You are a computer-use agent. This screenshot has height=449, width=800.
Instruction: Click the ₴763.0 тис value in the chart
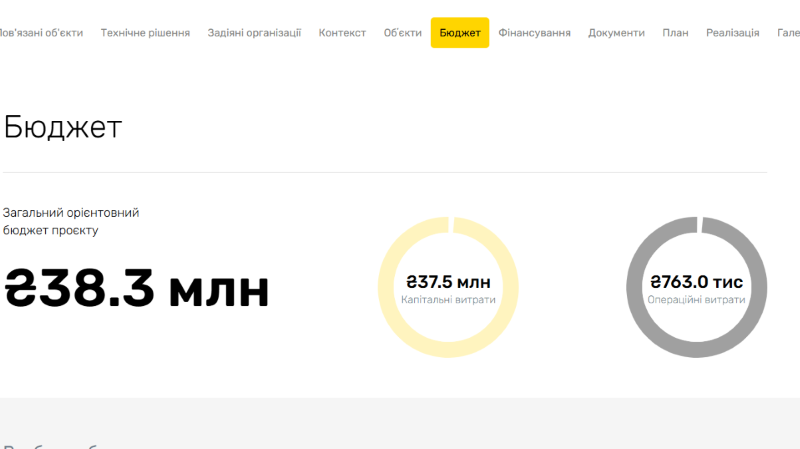pyautogui.click(x=697, y=282)
